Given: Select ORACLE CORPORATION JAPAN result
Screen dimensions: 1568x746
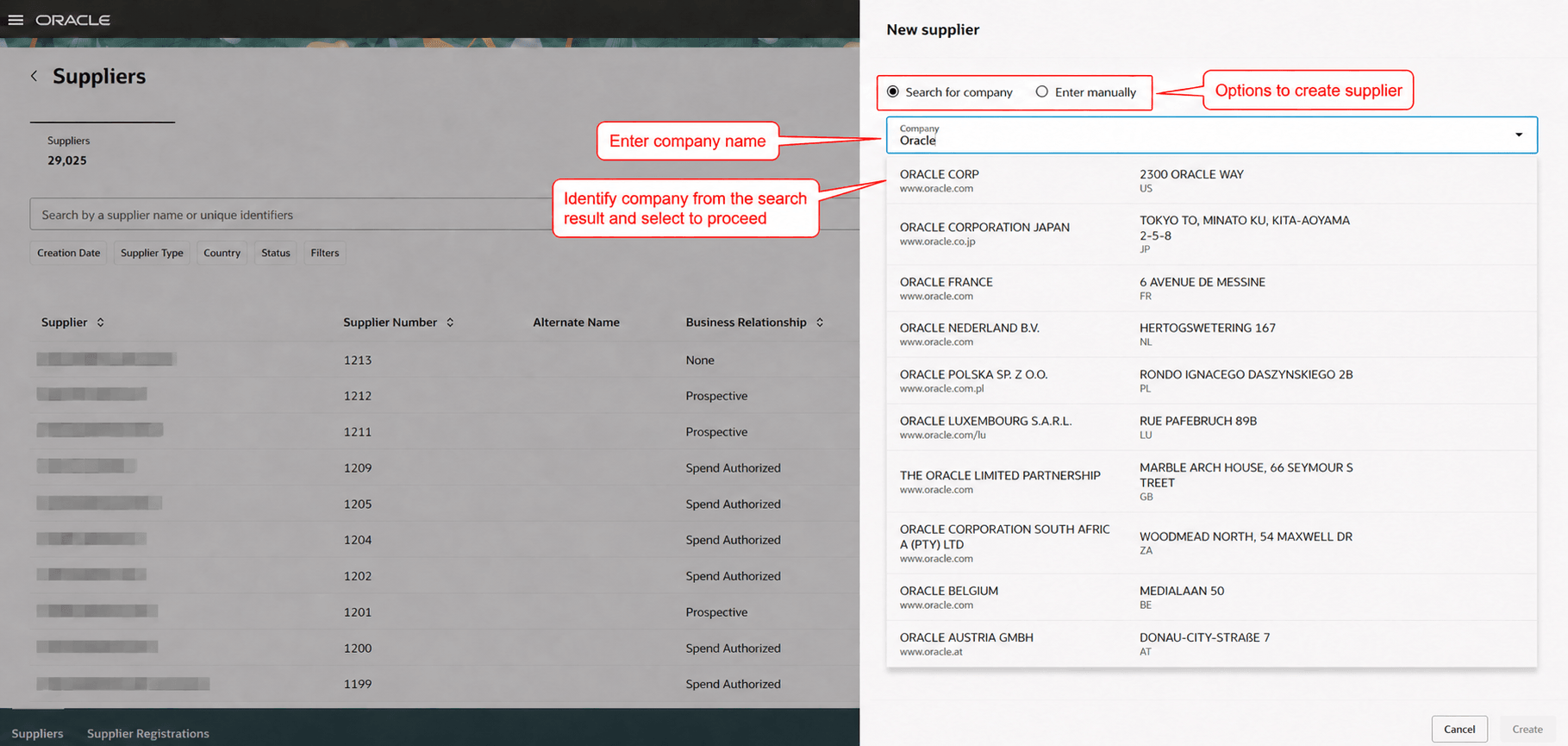Looking at the screenshot, I should point(1211,234).
